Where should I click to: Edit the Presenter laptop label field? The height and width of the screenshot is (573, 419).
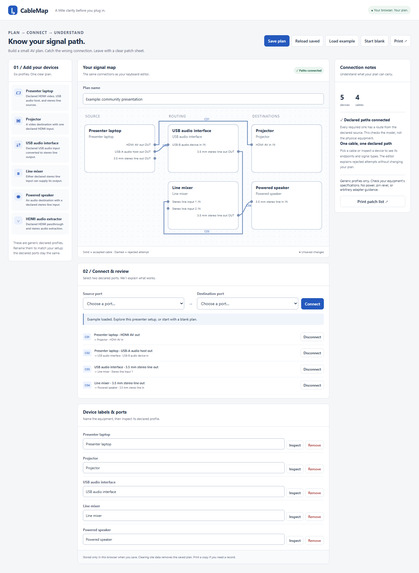pyautogui.click(x=183, y=444)
